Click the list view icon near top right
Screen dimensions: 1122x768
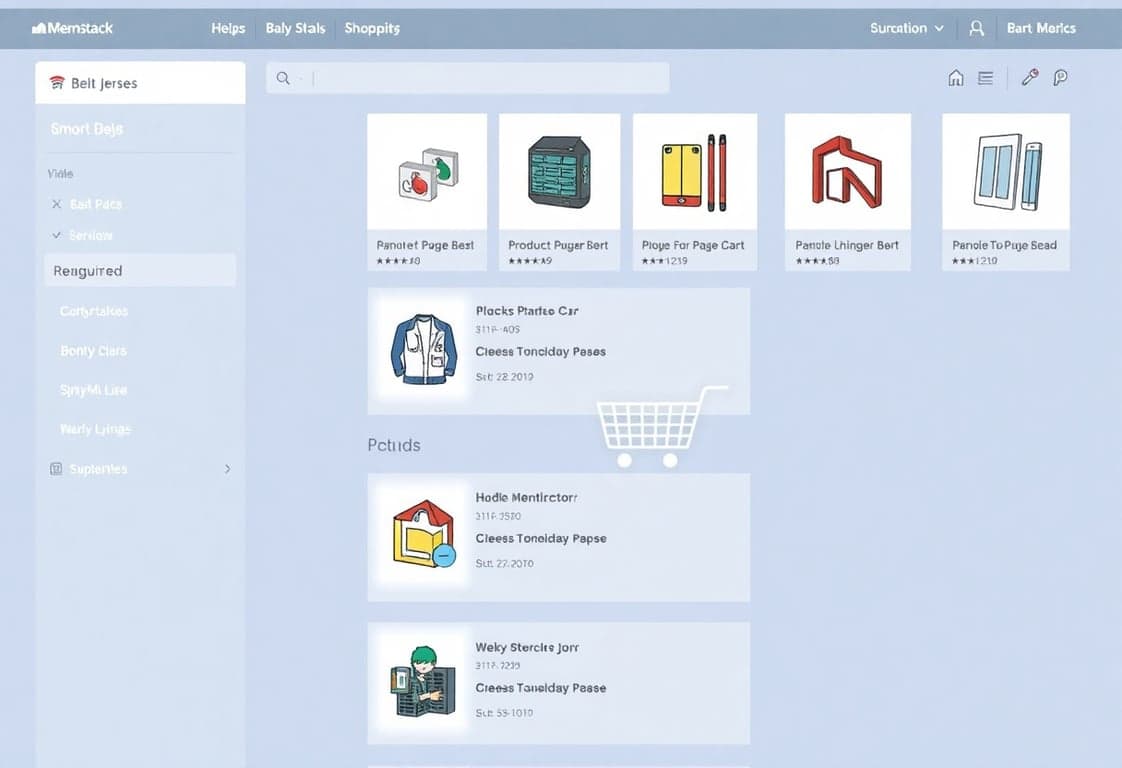(x=985, y=77)
